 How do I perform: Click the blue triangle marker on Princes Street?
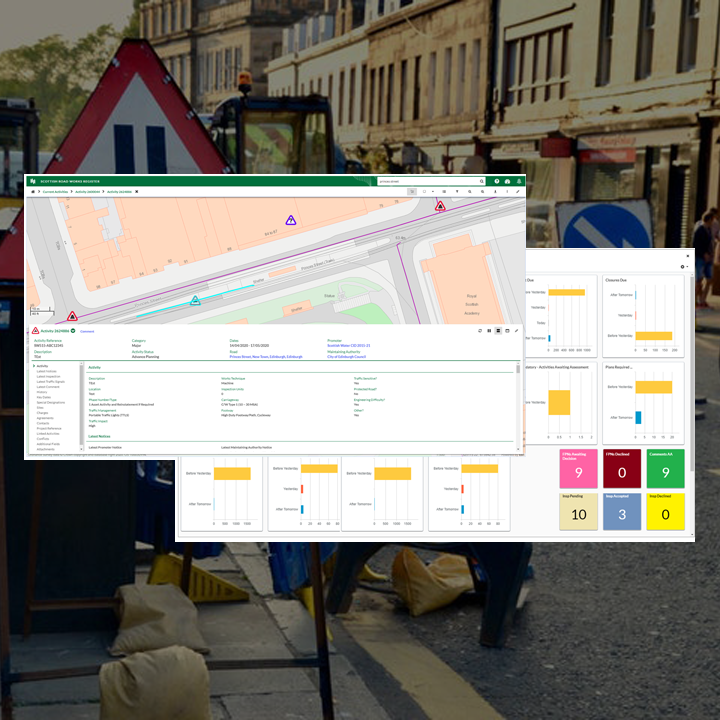click(x=195, y=300)
